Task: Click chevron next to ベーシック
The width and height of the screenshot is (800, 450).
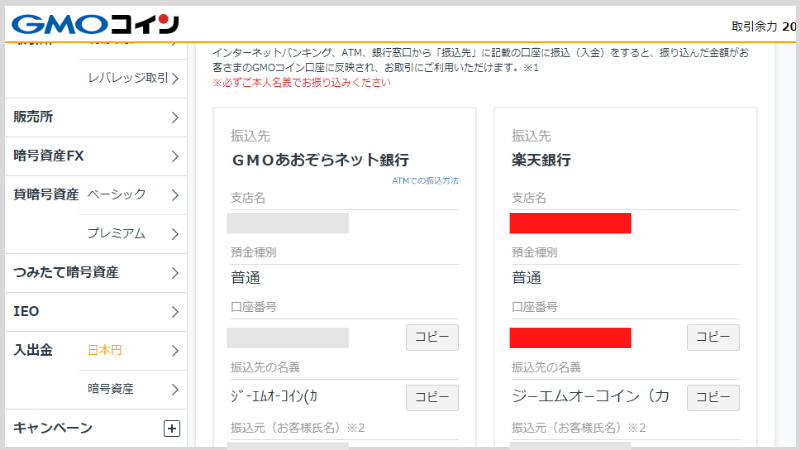Action: pyautogui.click(x=175, y=195)
